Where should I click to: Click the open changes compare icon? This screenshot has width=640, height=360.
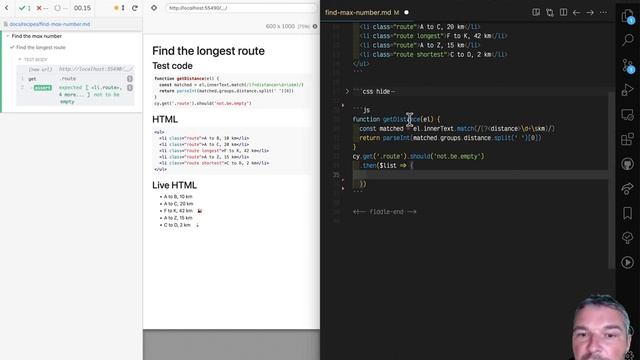pos(550,13)
